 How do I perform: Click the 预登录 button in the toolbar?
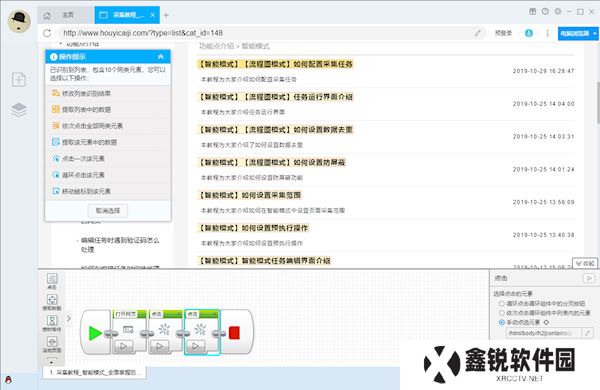(503, 33)
